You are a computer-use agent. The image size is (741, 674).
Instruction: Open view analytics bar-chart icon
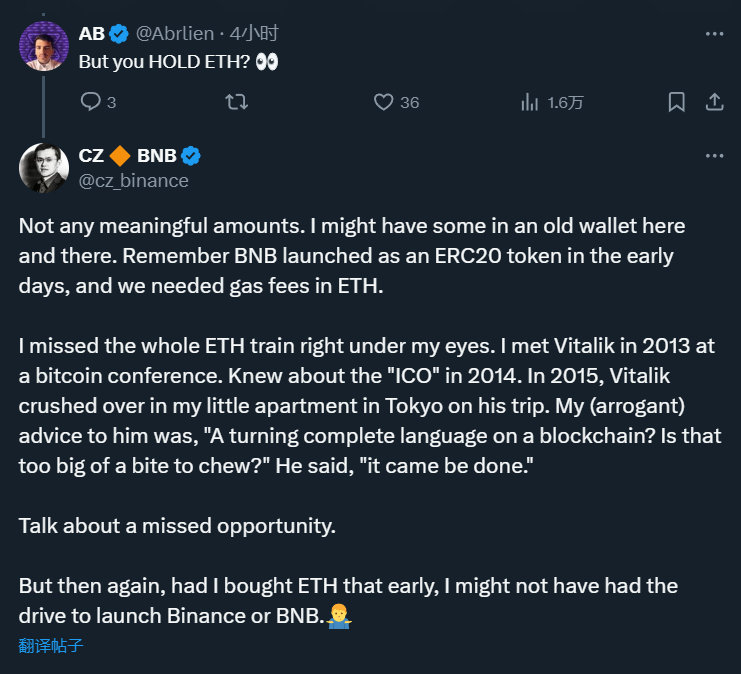[x=530, y=102]
